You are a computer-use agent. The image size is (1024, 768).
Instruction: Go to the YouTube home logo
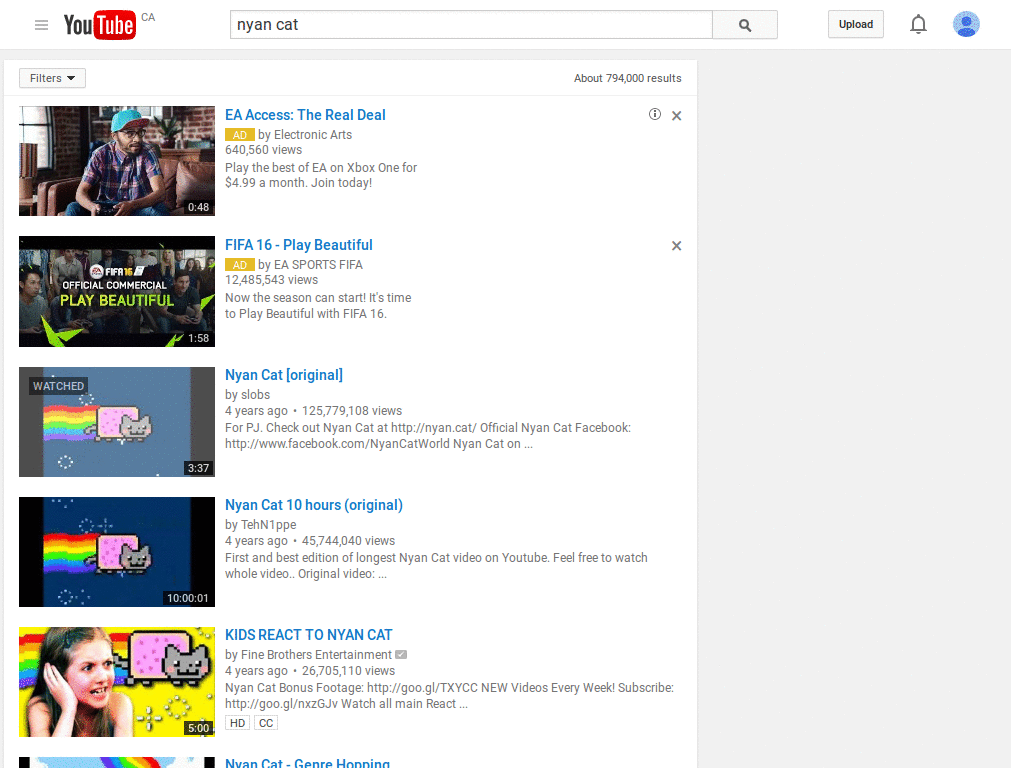tap(99, 25)
